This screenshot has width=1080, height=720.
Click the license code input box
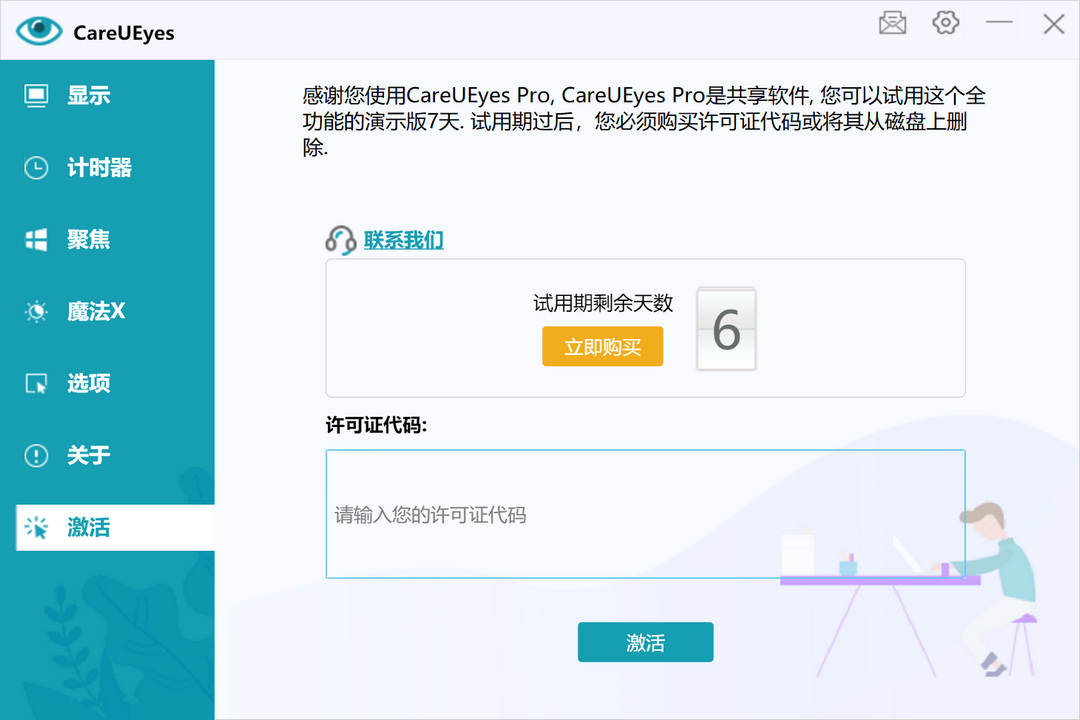tap(645, 514)
